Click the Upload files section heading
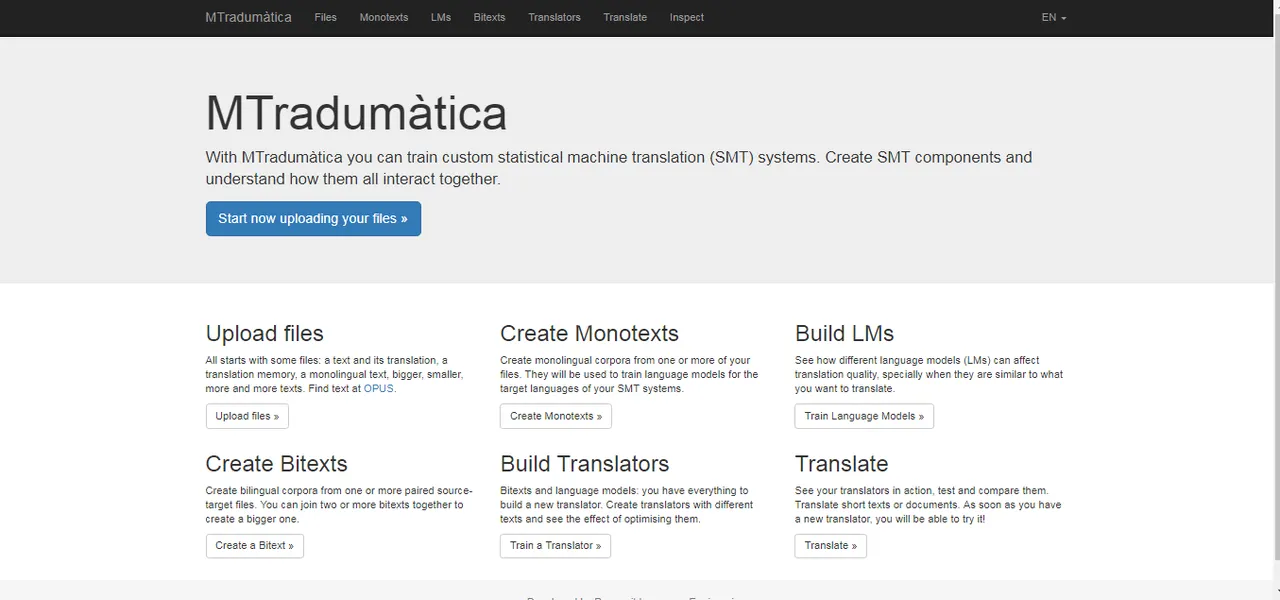The height and width of the screenshot is (600, 1280). pyautogui.click(x=265, y=334)
